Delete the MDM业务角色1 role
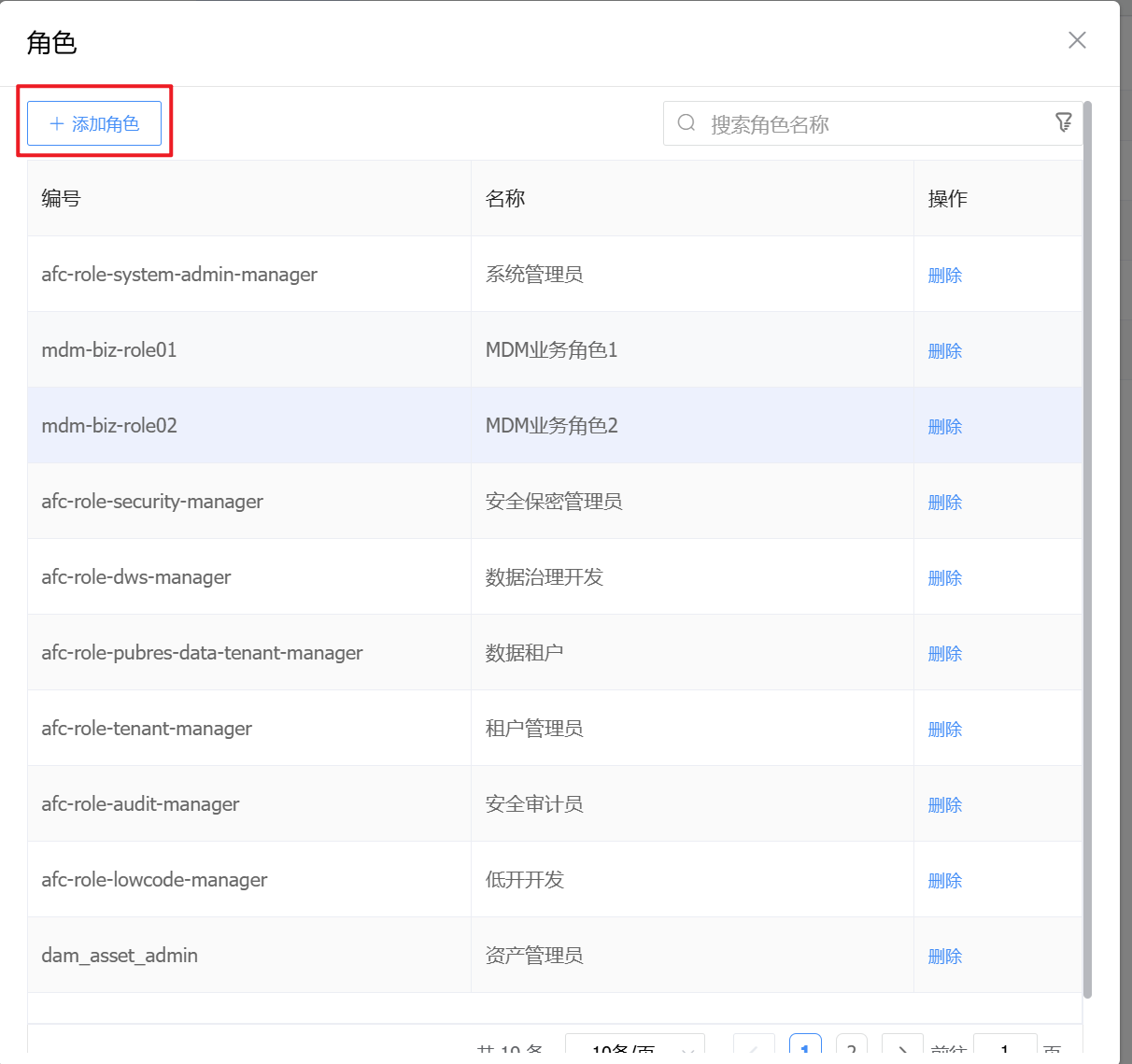 tap(944, 351)
